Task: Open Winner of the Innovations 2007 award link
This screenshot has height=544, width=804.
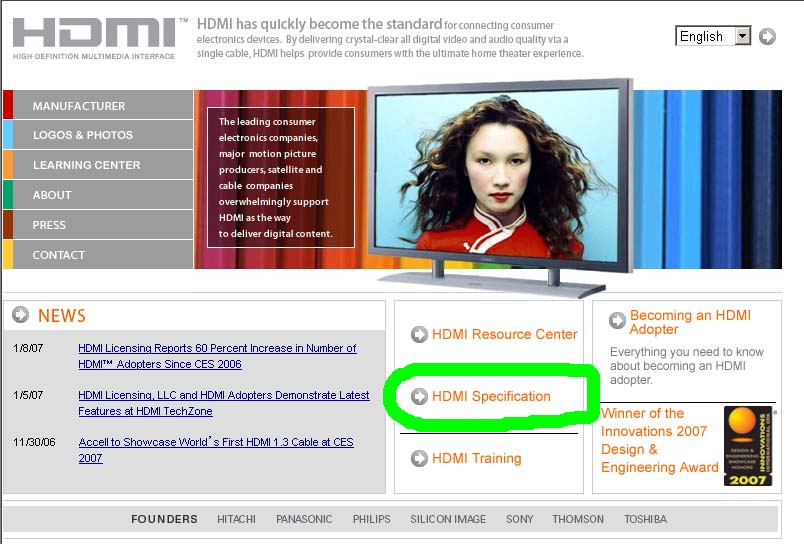Action: (x=660, y=440)
